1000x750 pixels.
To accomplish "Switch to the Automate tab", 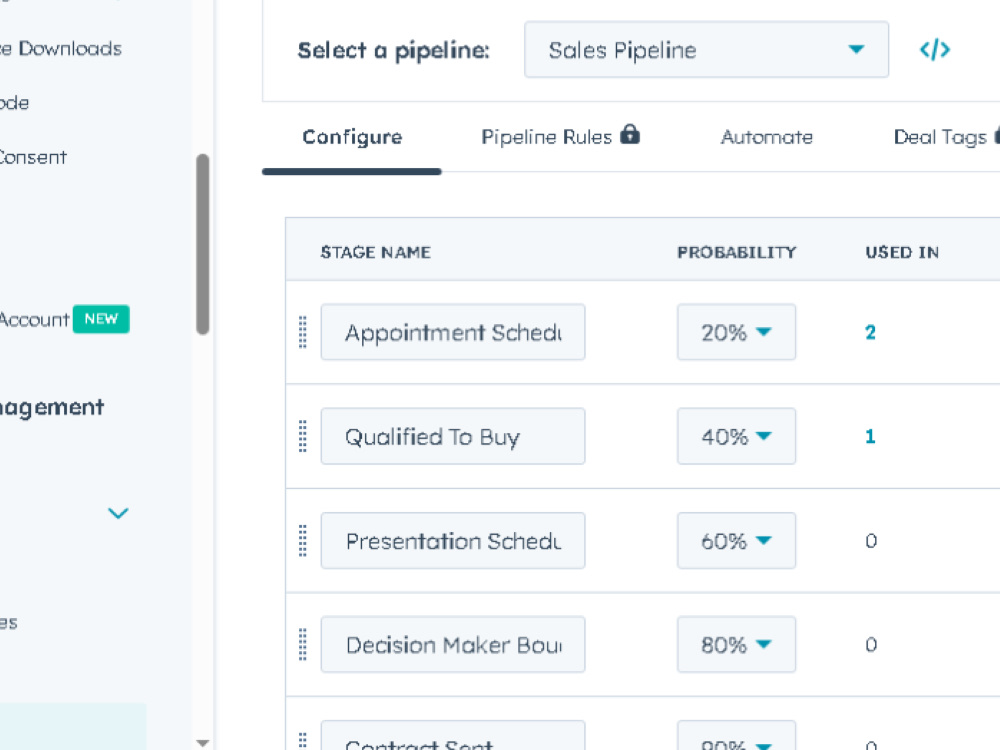I will pos(767,137).
